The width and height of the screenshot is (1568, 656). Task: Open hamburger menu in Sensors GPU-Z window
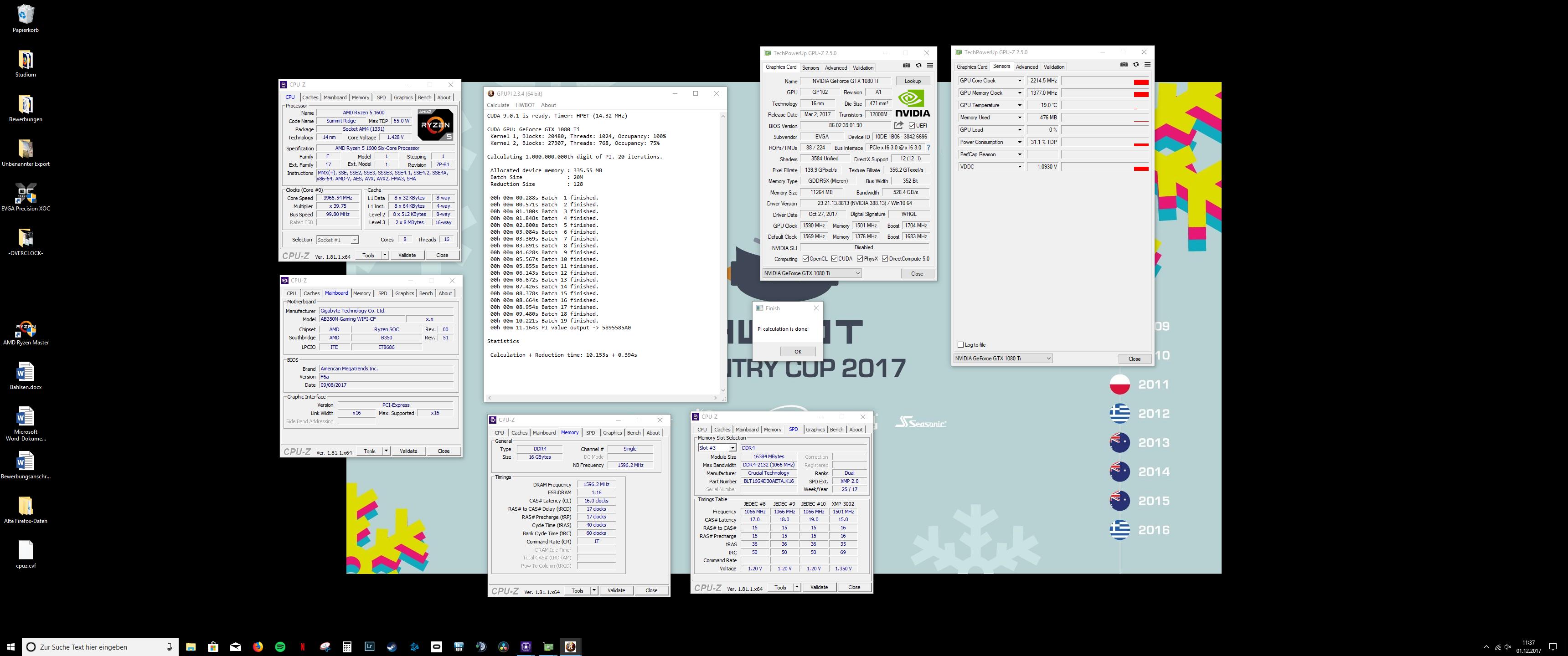point(1147,65)
